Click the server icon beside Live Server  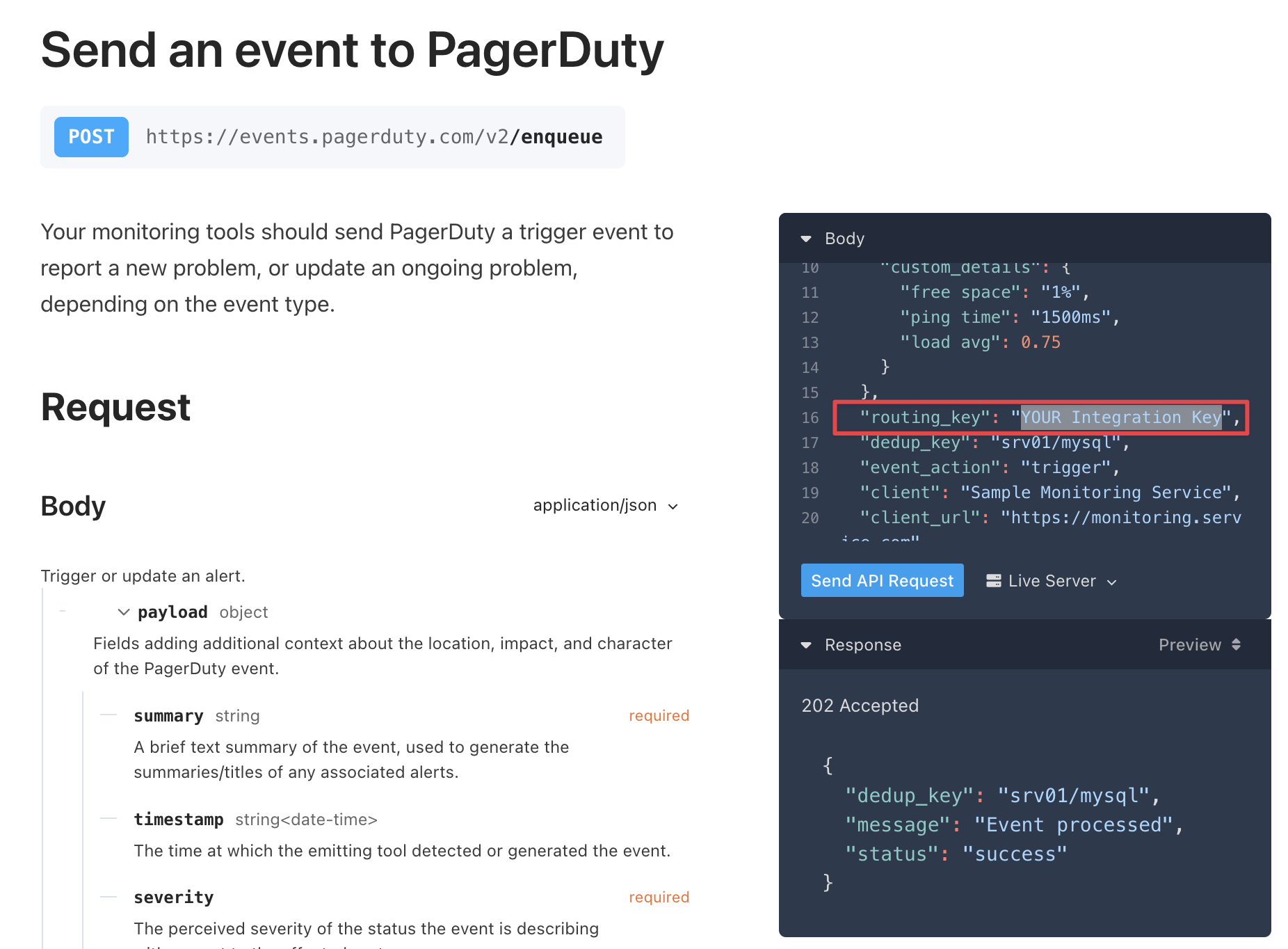tap(994, 581)
